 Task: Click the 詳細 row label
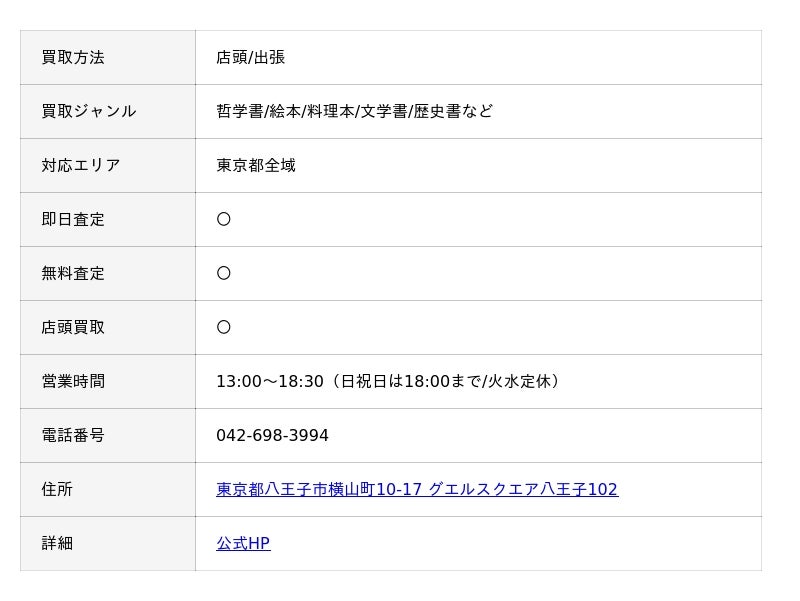57,543
